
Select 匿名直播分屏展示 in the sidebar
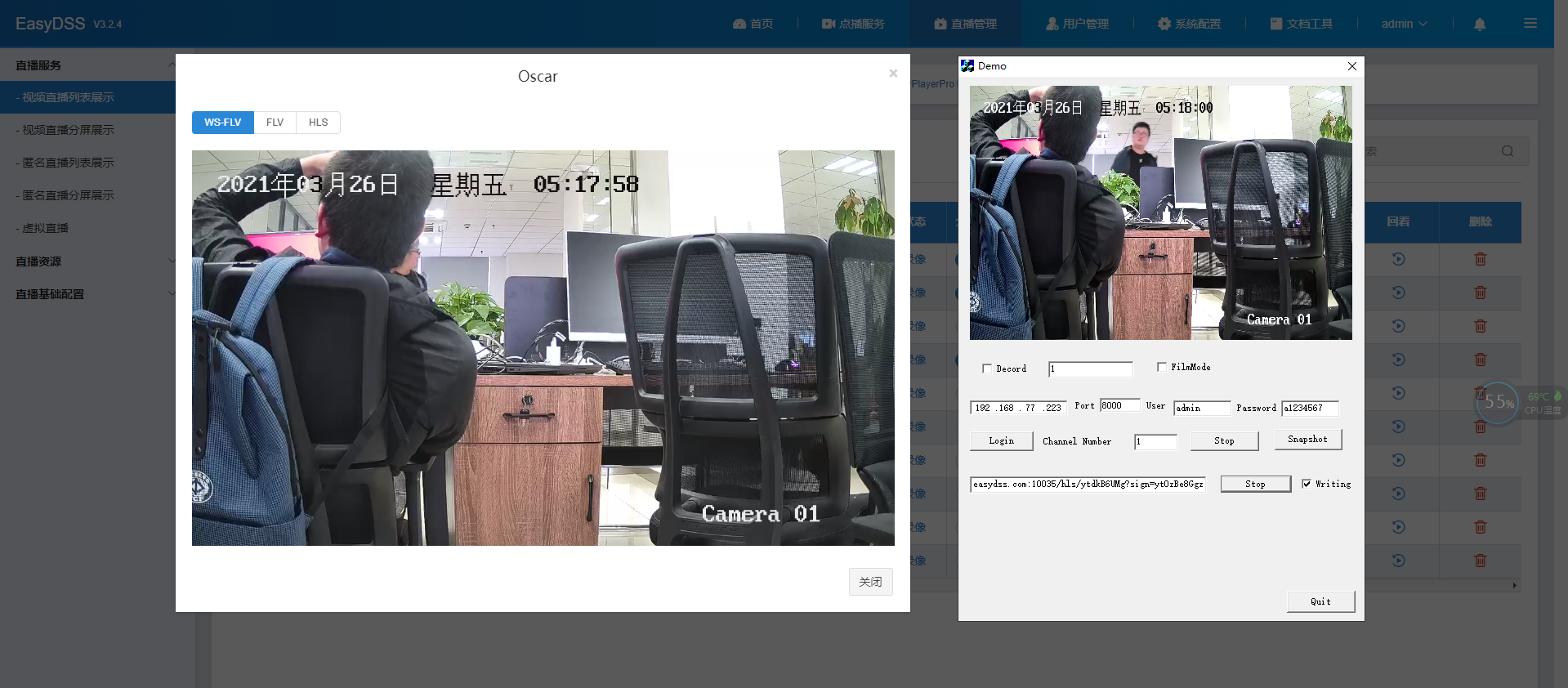tap(87, 195)
